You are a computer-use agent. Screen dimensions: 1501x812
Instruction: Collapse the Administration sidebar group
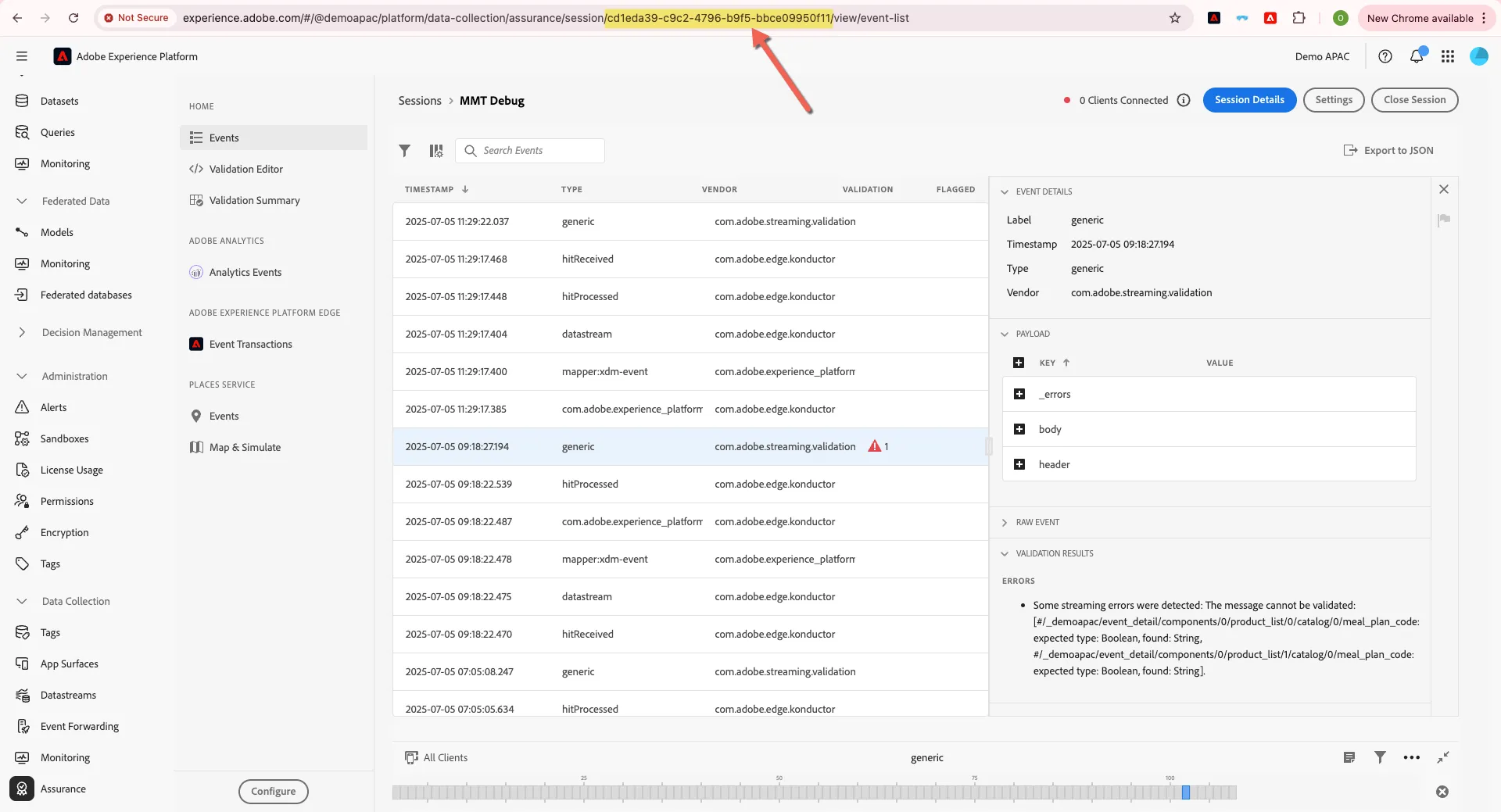click(x=22, y=376)
